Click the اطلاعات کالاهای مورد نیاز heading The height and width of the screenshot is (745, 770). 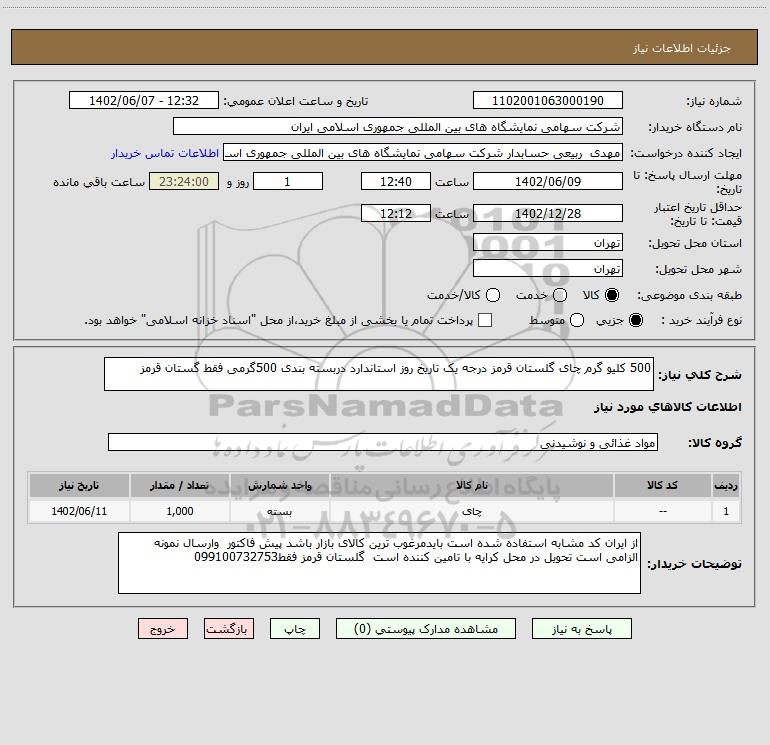coord(668,407)
